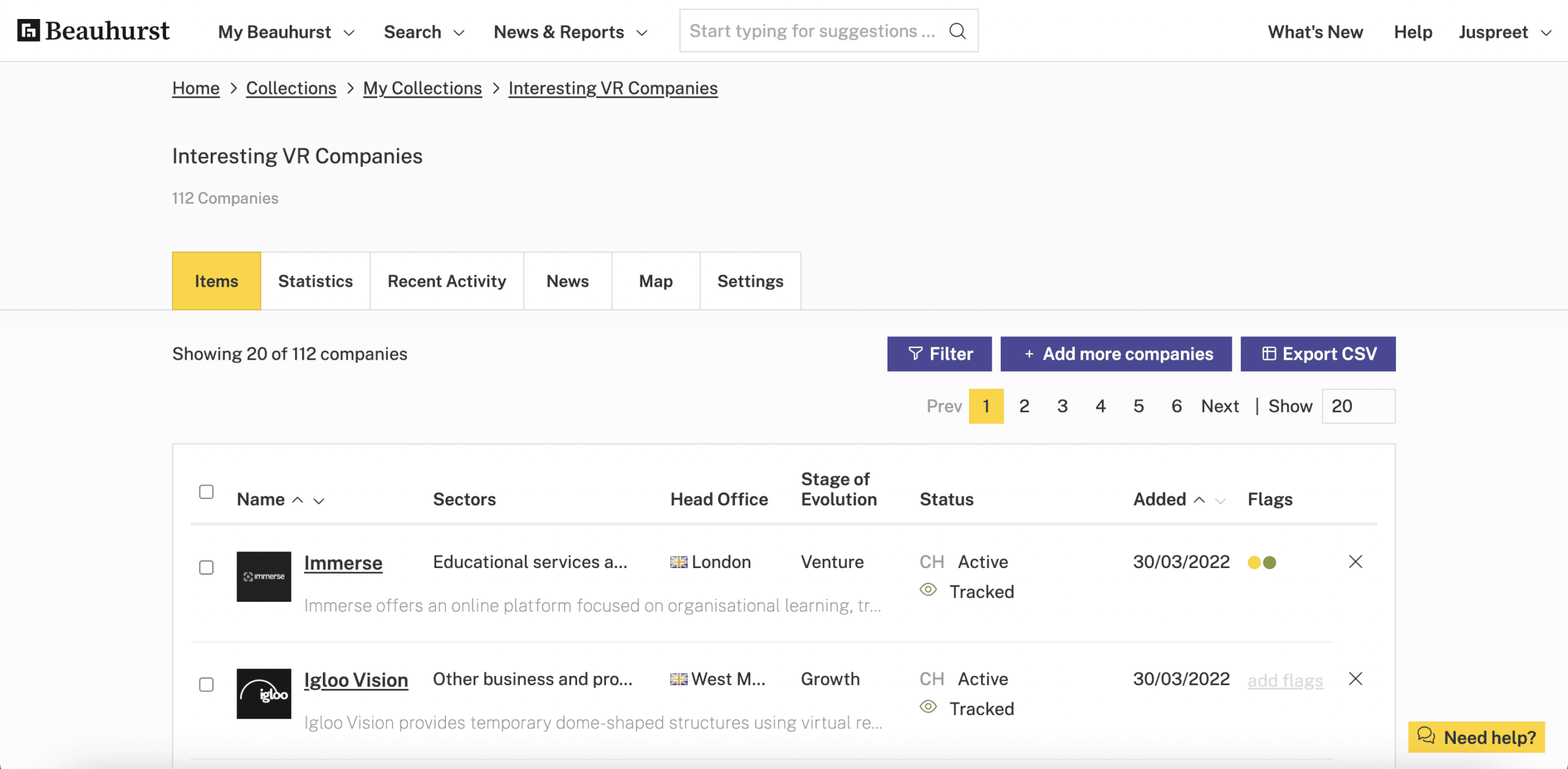Go to page 6 of results
This screenshot has width=1568, height=769.
point(1176,406)
